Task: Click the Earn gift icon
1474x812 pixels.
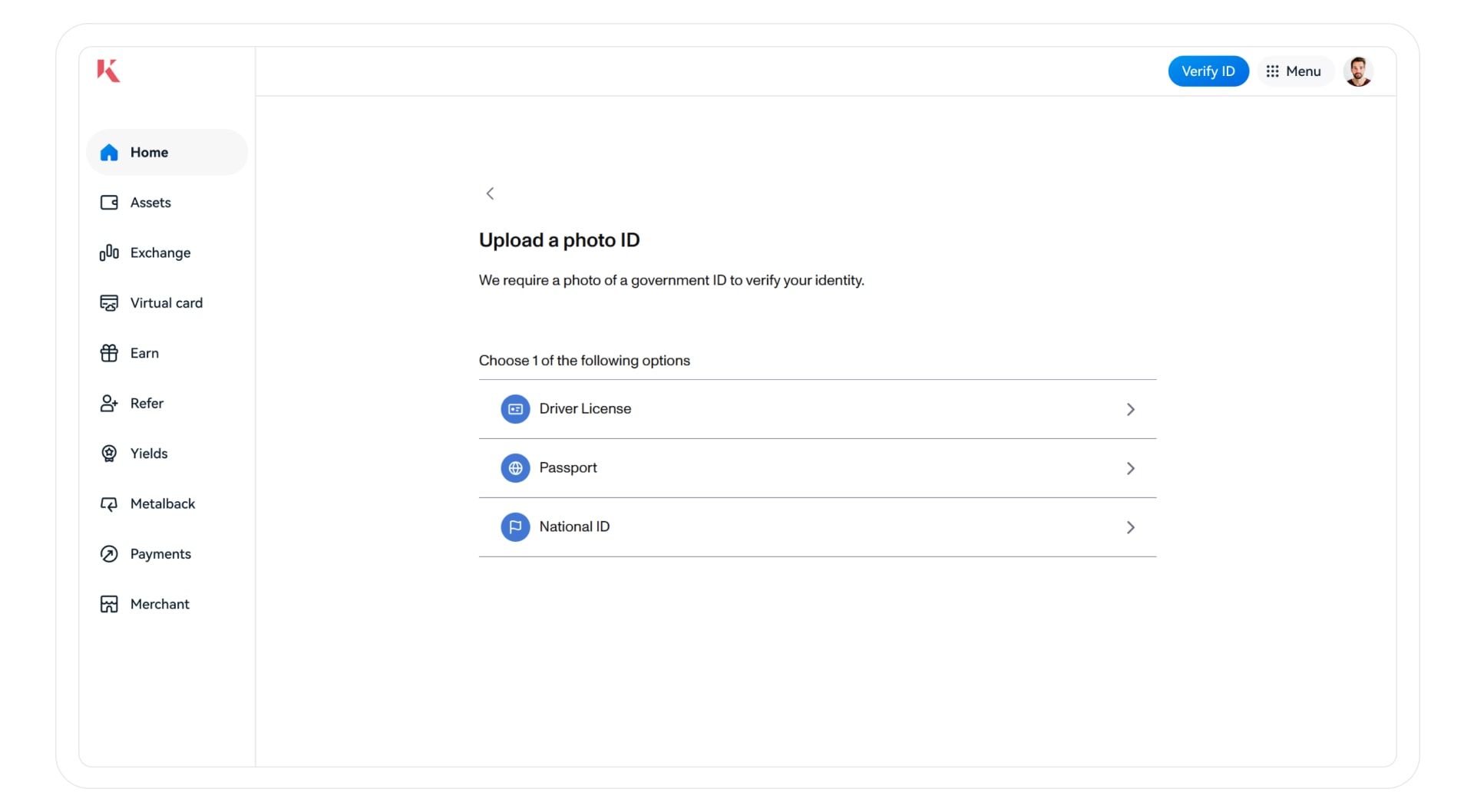Action: pos(109,353)
